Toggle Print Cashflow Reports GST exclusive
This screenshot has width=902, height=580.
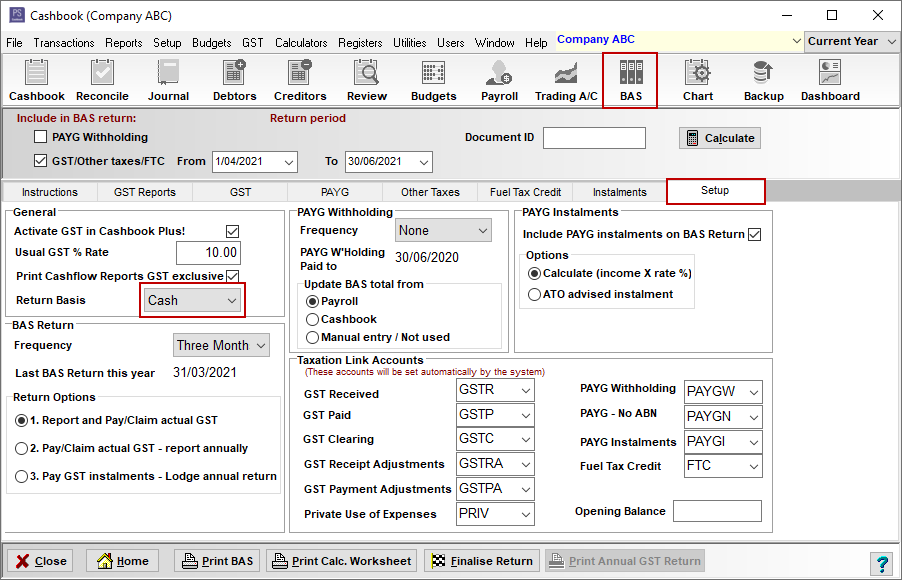(232, 276)
